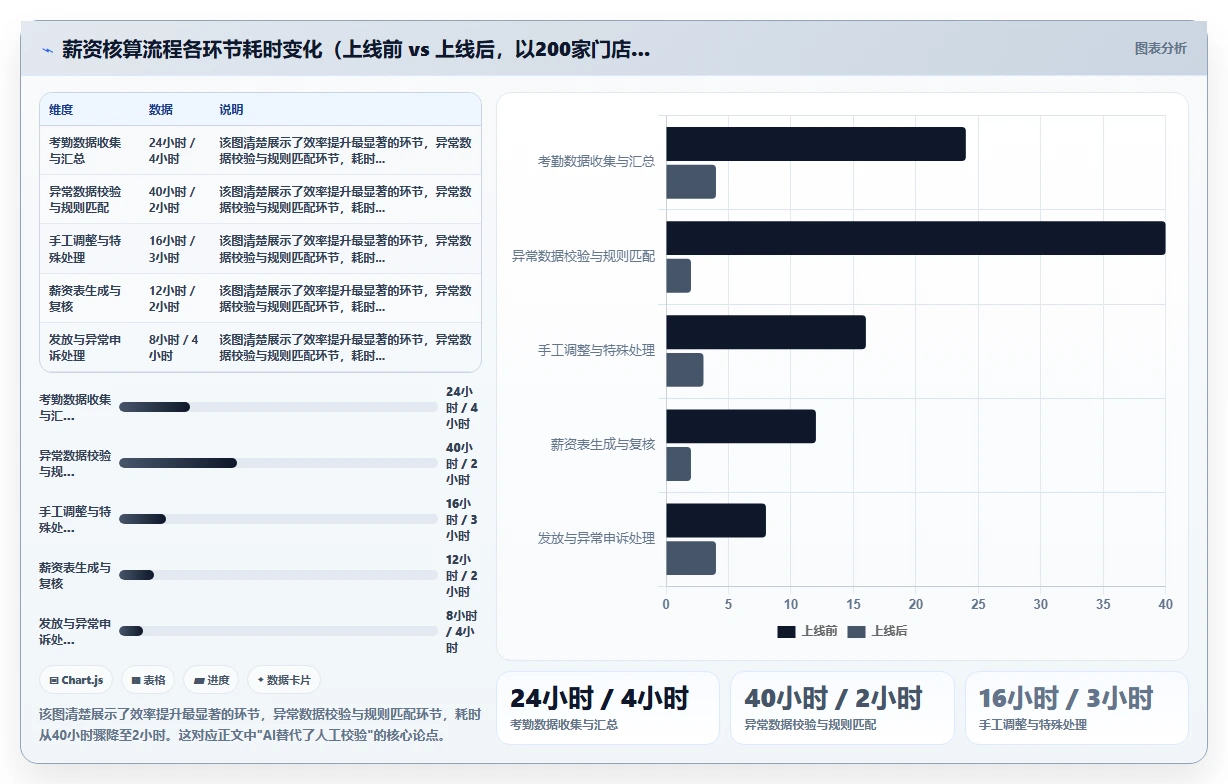Toggle the 上线后 legend color box
The width and height of the screenshot is (1228, 784).
pos(856,631)
